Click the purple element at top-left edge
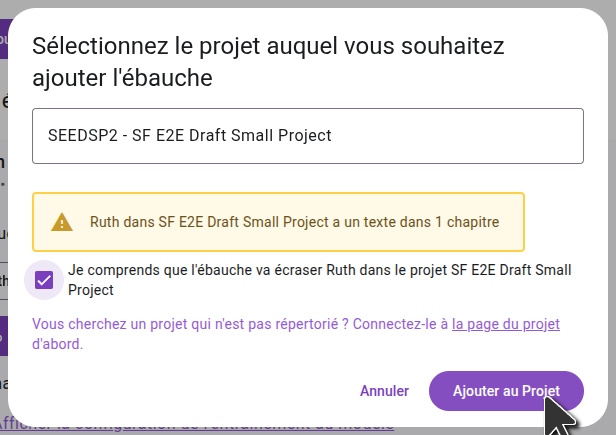 4,40
